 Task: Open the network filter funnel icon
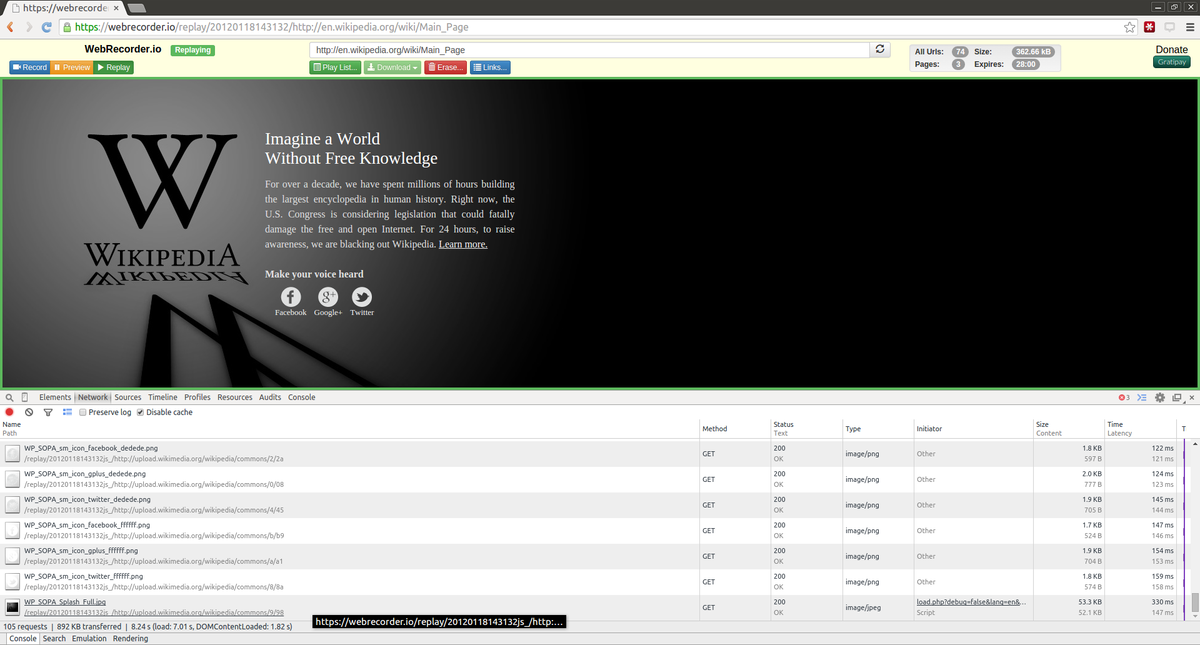pos(48,412)
